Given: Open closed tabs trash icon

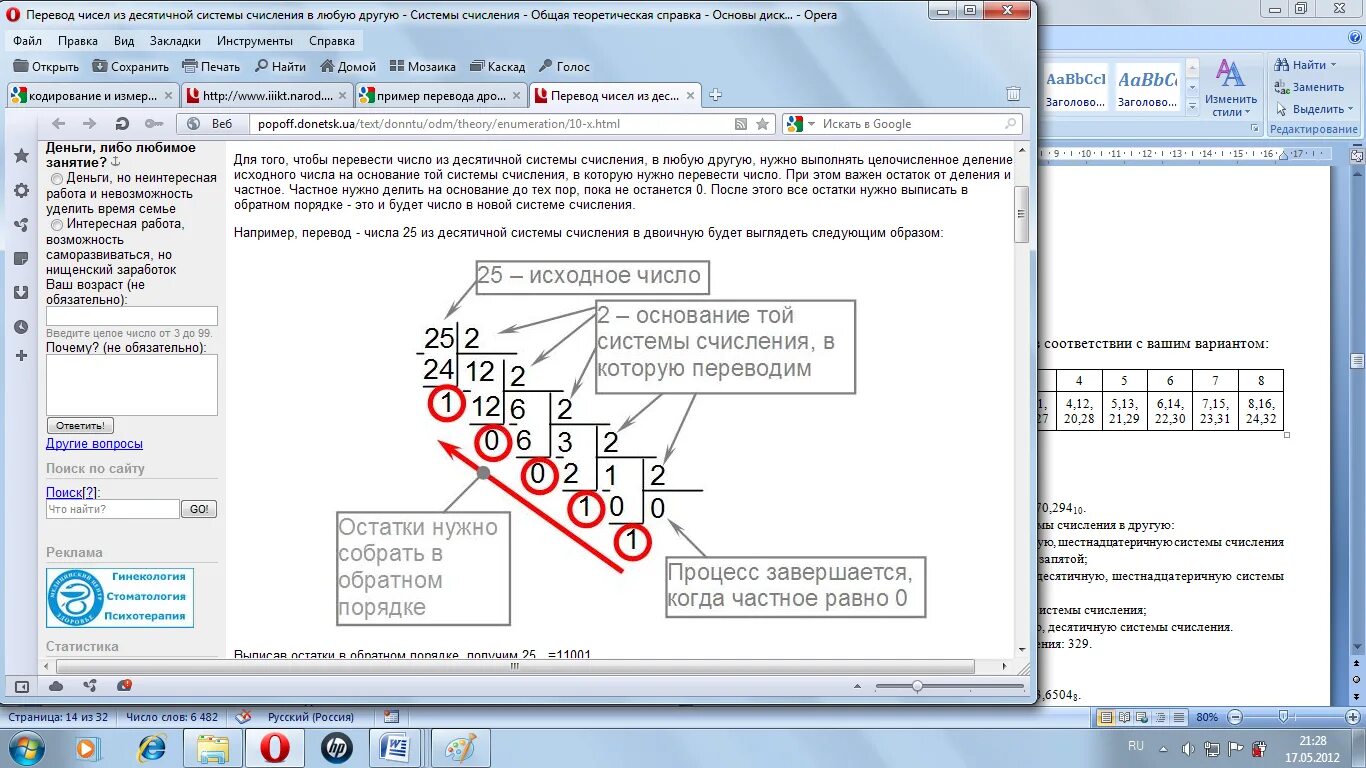Looking at the screenshot, I should point(1013,94).
